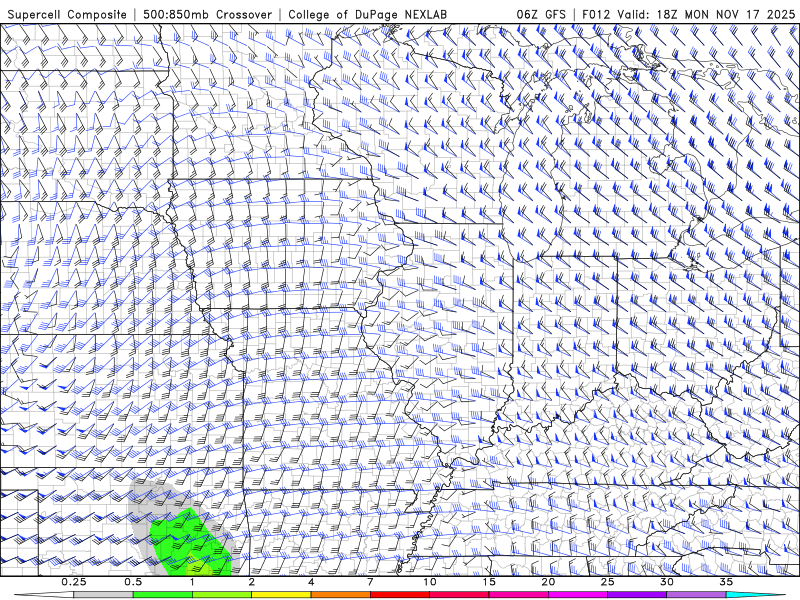Screen dimensions: 800x600
Task: Select the crimson legend swatch between 10 and 15
Action: pos(459,595)
